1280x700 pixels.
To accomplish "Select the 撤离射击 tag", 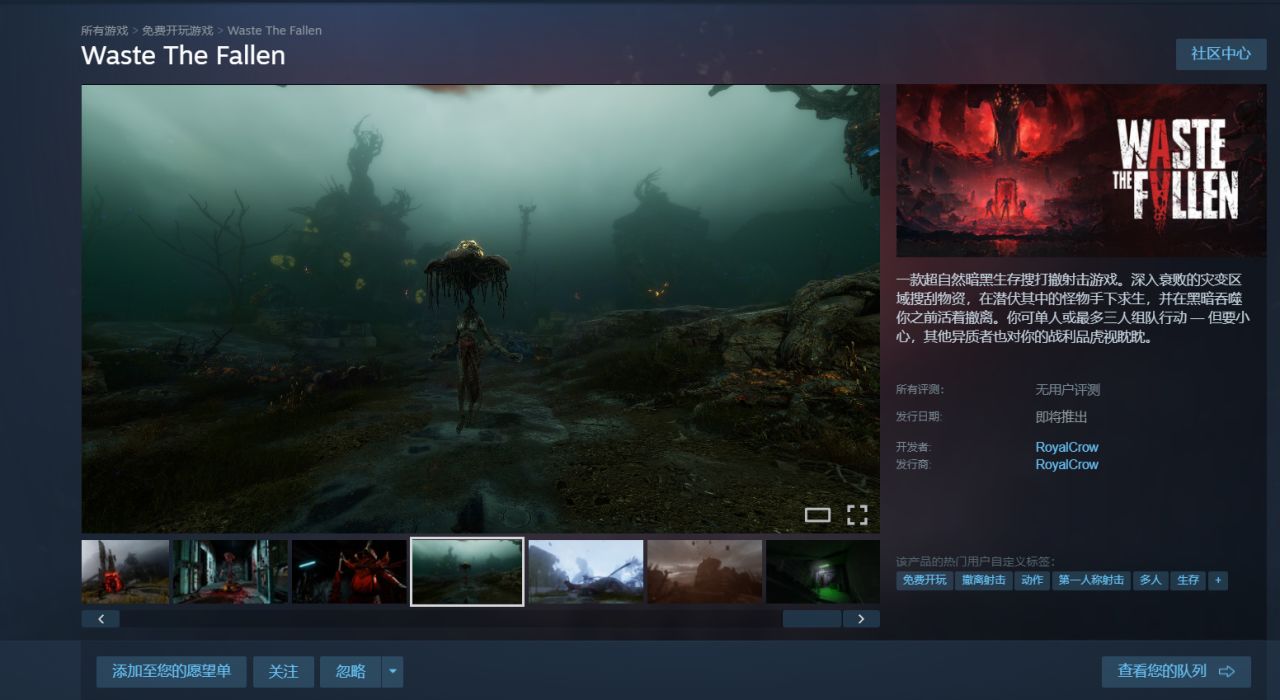I will (x=984, y=580).
